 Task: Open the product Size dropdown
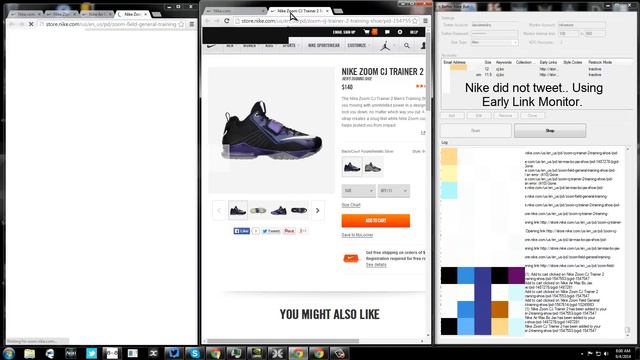358,191
